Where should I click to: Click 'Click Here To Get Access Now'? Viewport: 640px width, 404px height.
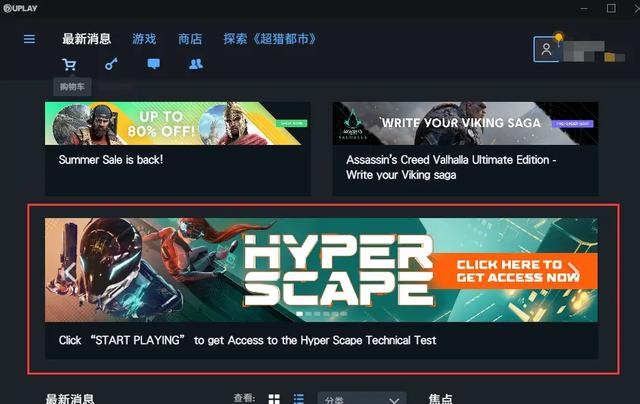(515, 271)
